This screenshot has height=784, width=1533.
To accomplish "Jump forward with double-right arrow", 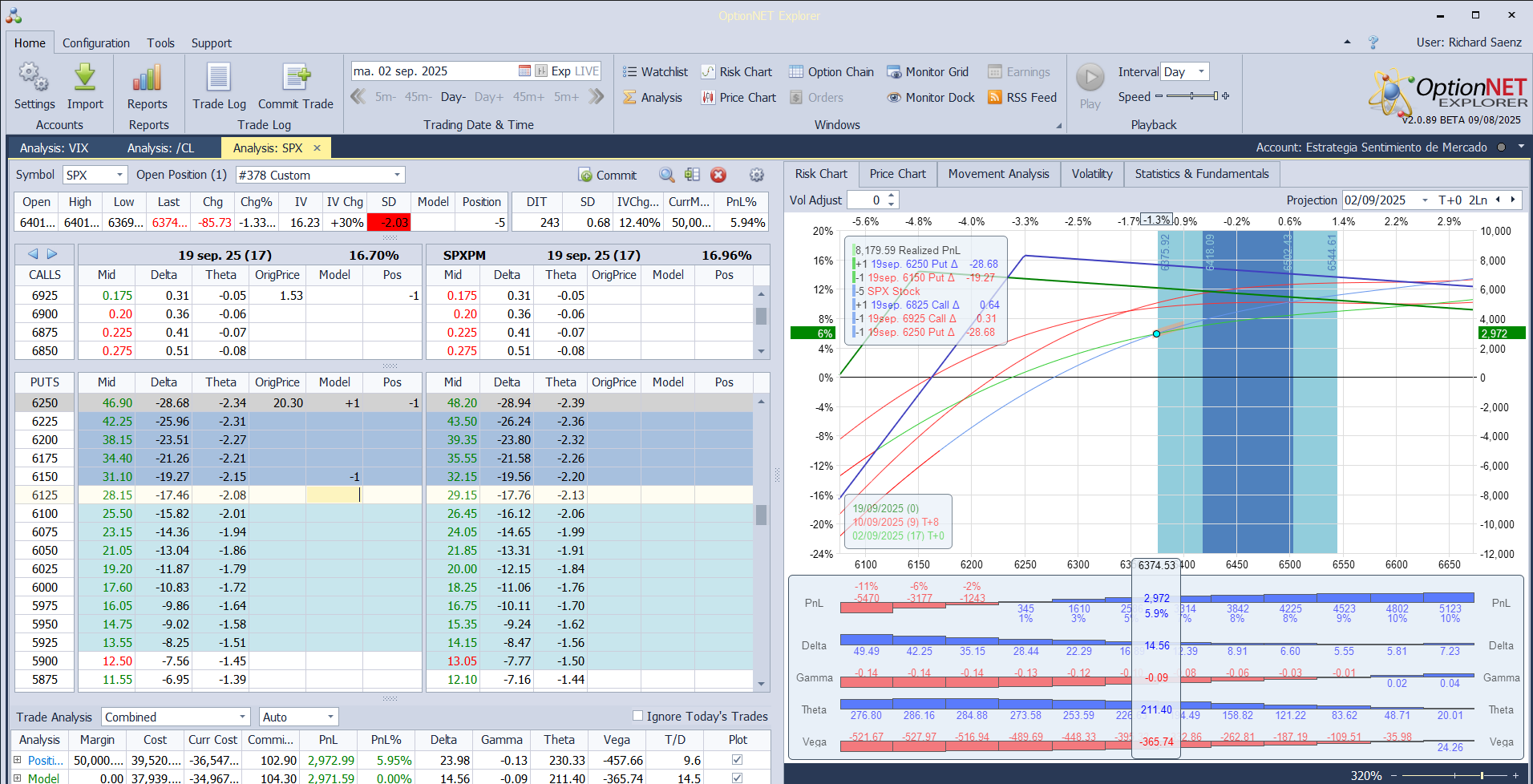I will [x=596, y=97].
